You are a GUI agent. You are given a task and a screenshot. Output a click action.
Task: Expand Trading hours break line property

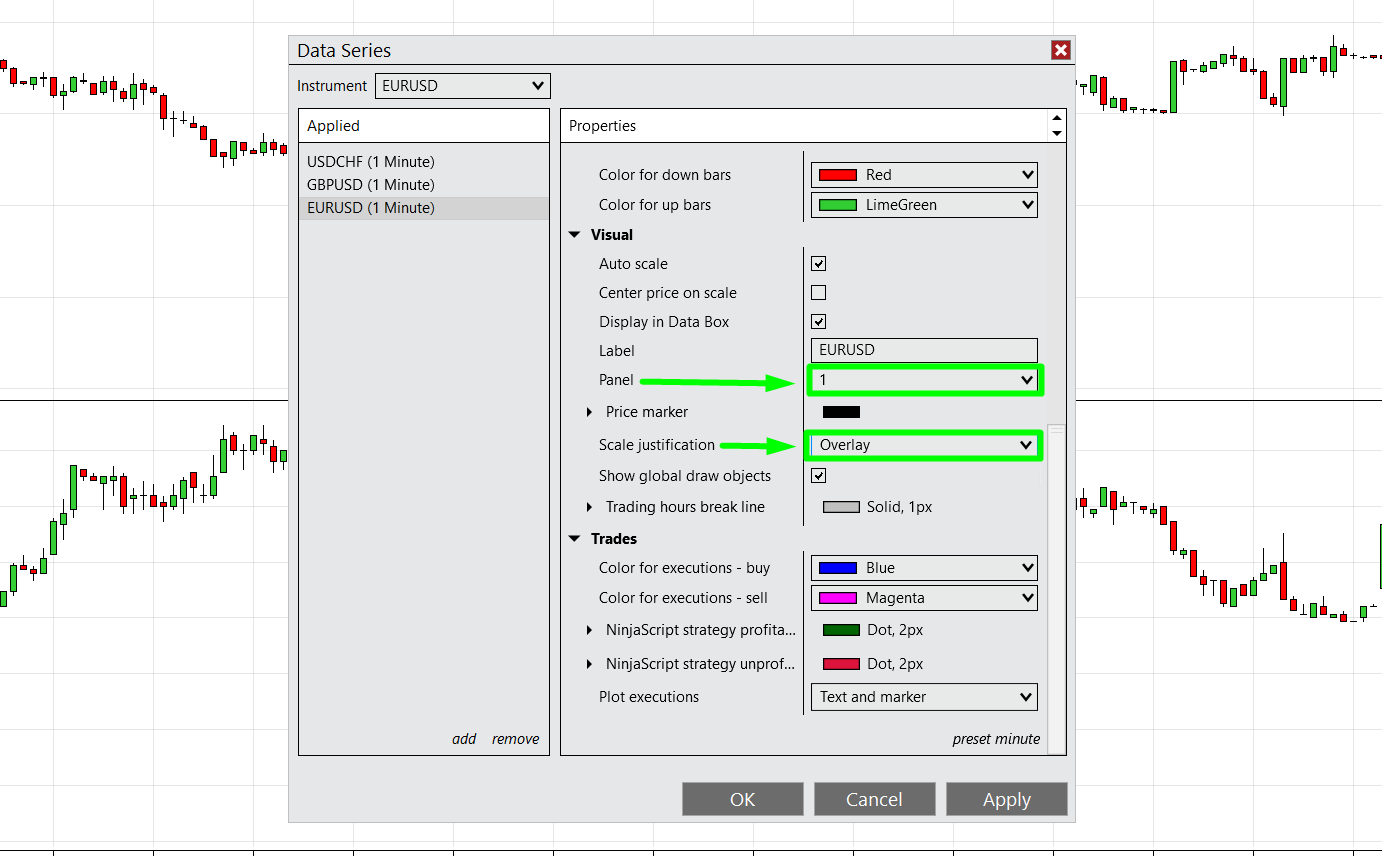(589, 507)
